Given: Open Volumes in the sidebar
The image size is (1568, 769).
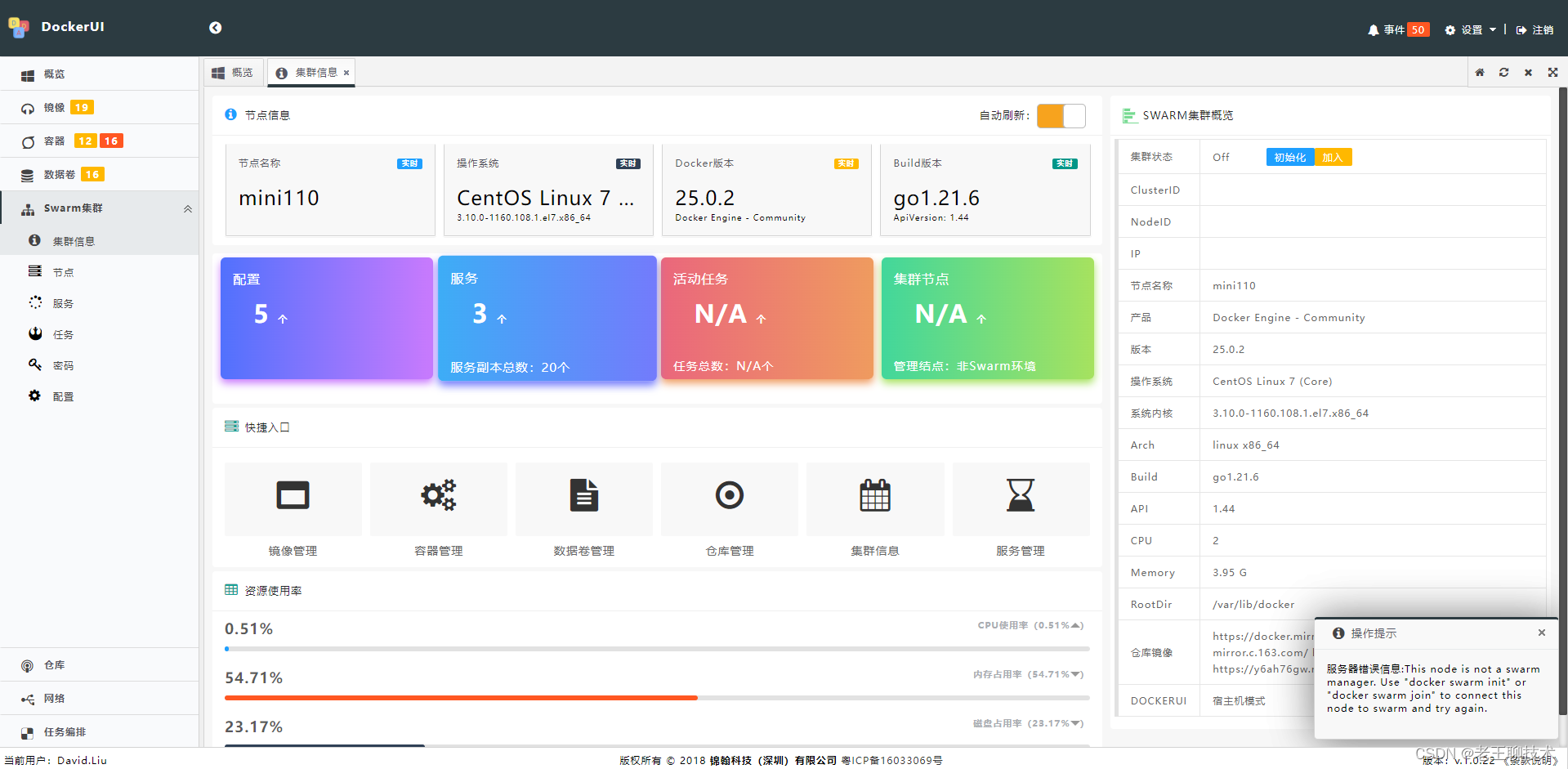Looking at the screenshot, I should pyautogui.click(x=99, y=175).
